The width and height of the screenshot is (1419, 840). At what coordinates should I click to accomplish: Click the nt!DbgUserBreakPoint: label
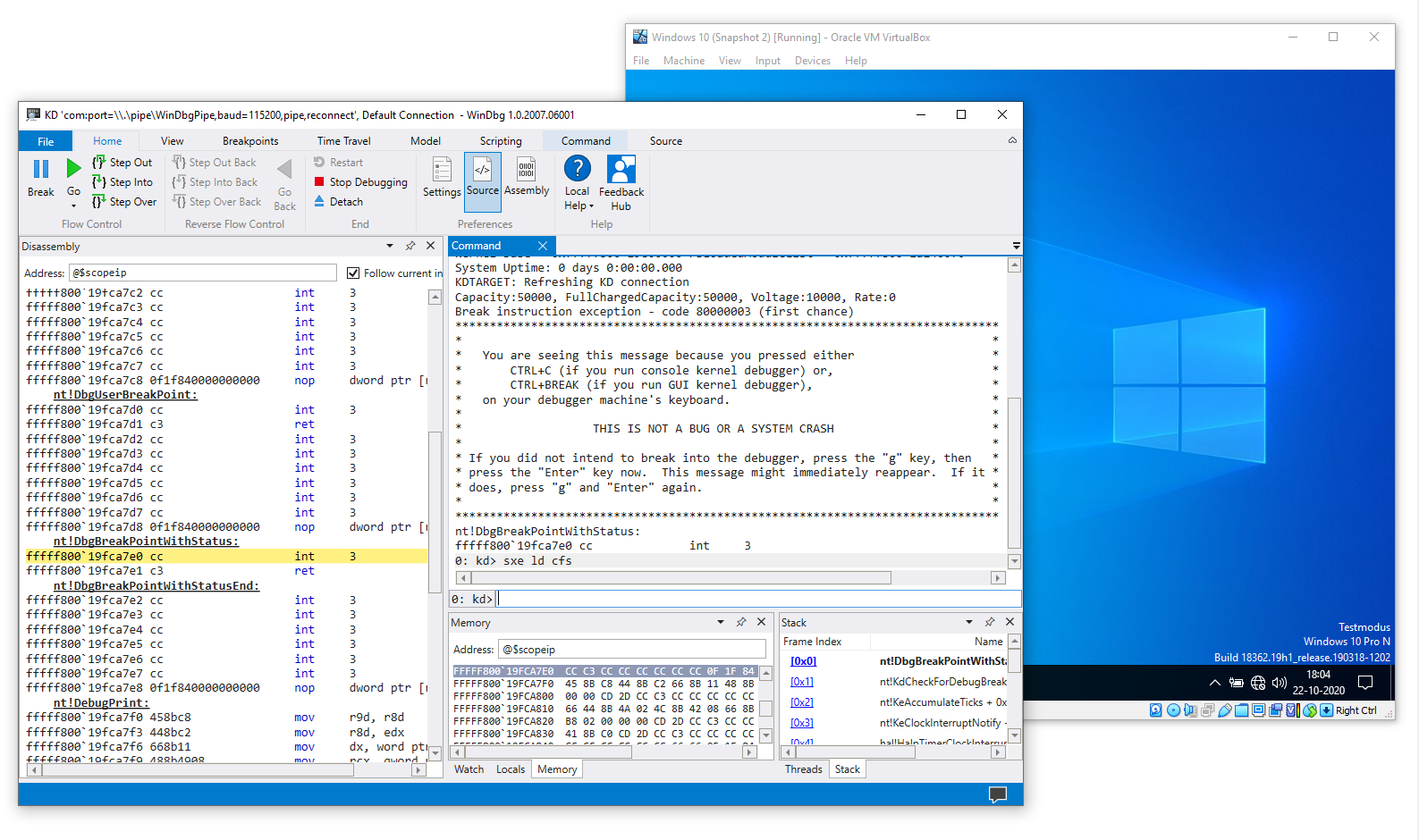(x=125, y=395)
